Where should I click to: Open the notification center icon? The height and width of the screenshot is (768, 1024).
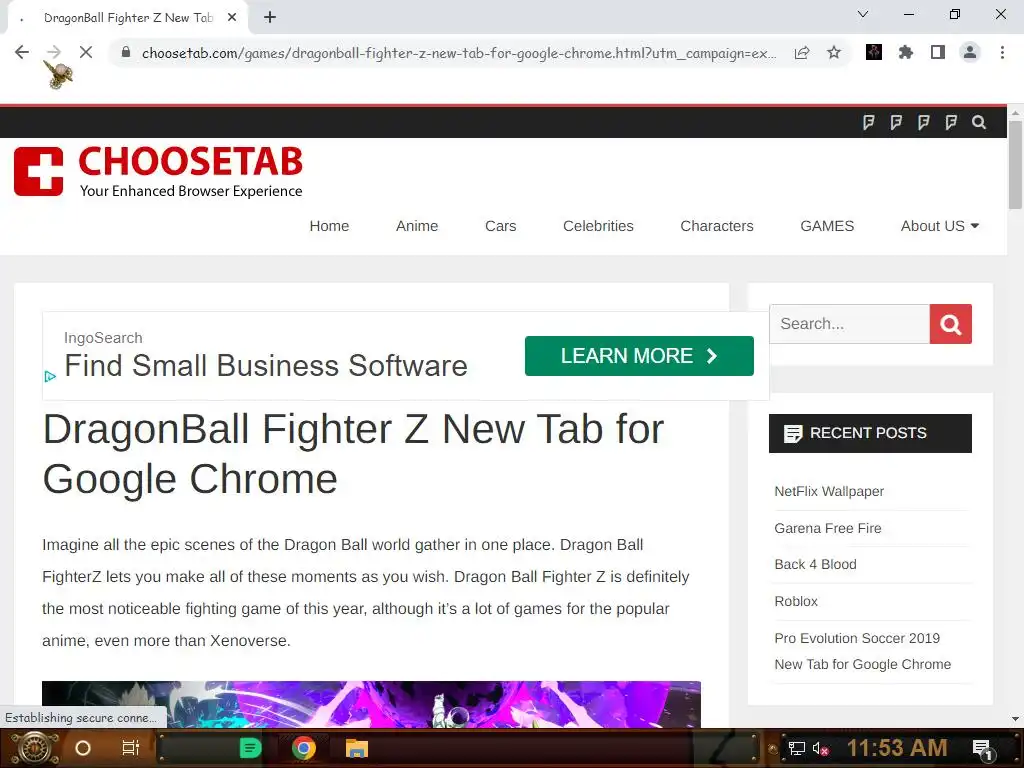click(982, 749)
